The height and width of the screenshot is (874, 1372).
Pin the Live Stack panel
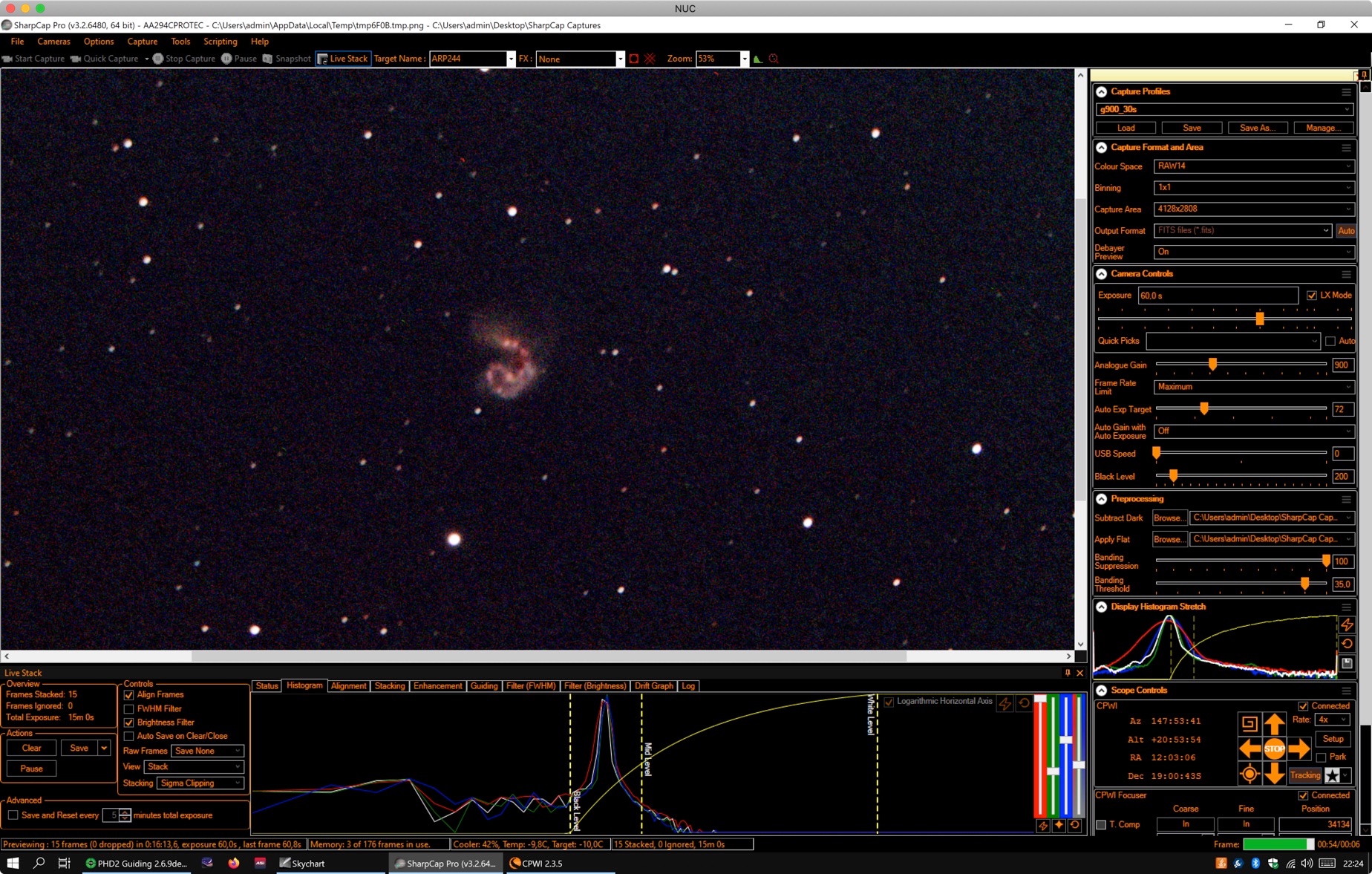(x=1068, y=673)
